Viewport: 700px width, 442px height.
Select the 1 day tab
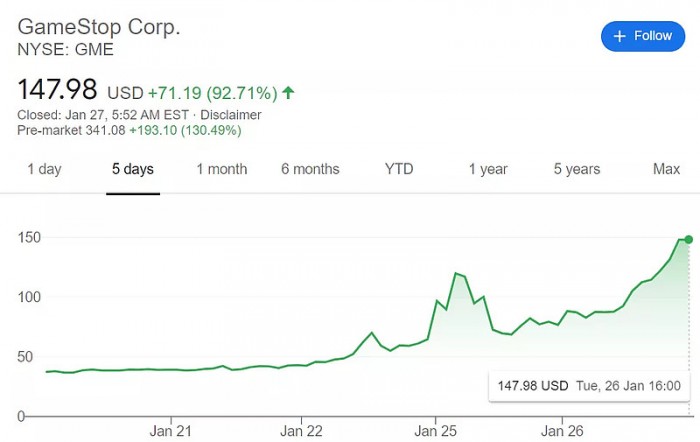coord(44,169)
